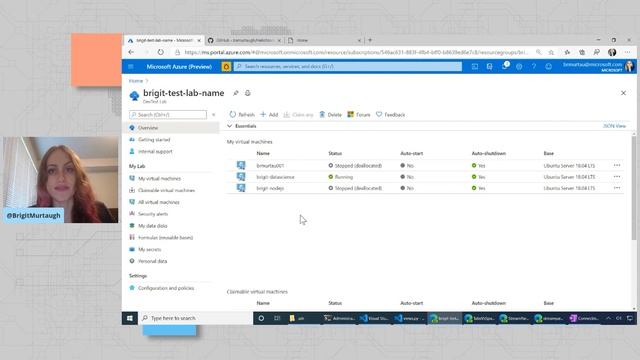This screenshot has height=360, width=640.
Task: Open the notifications bell in Azure header
Action: pos(504,67)
